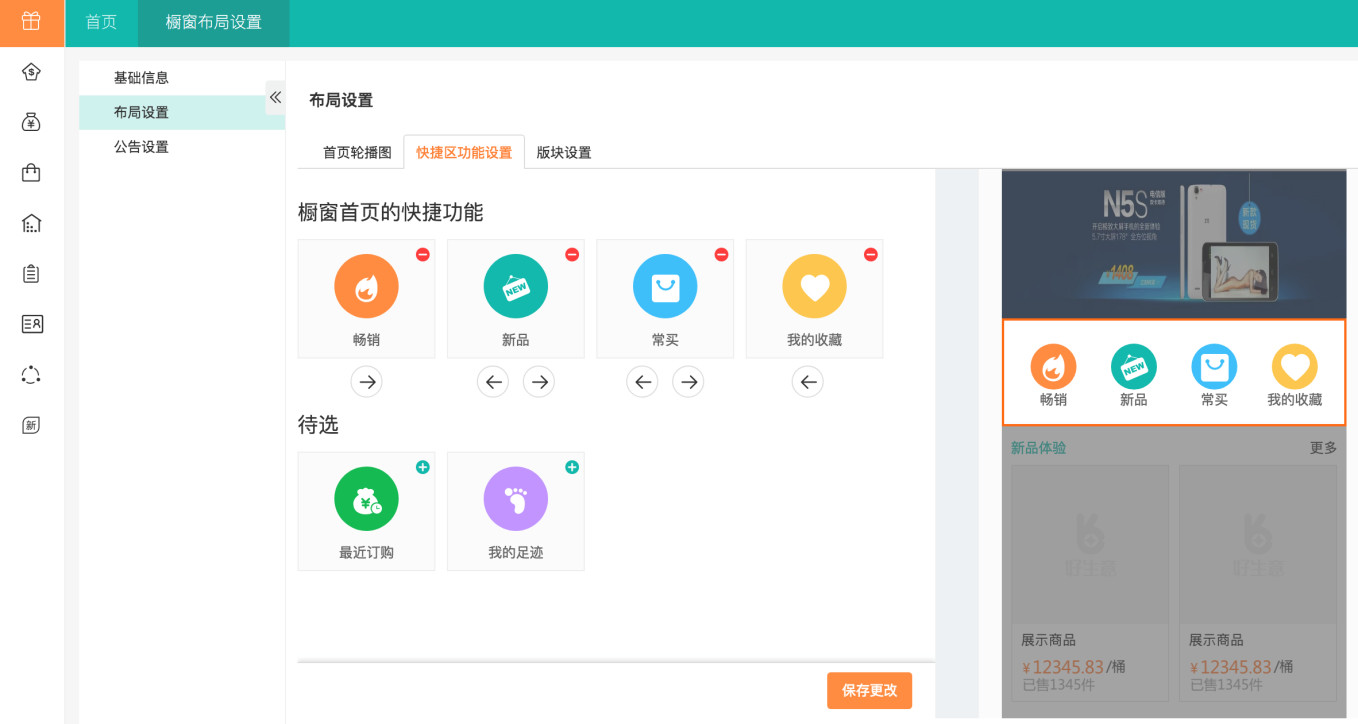
Task: Switch to 首页轮播图 tab
Action: tap(357, 152)
